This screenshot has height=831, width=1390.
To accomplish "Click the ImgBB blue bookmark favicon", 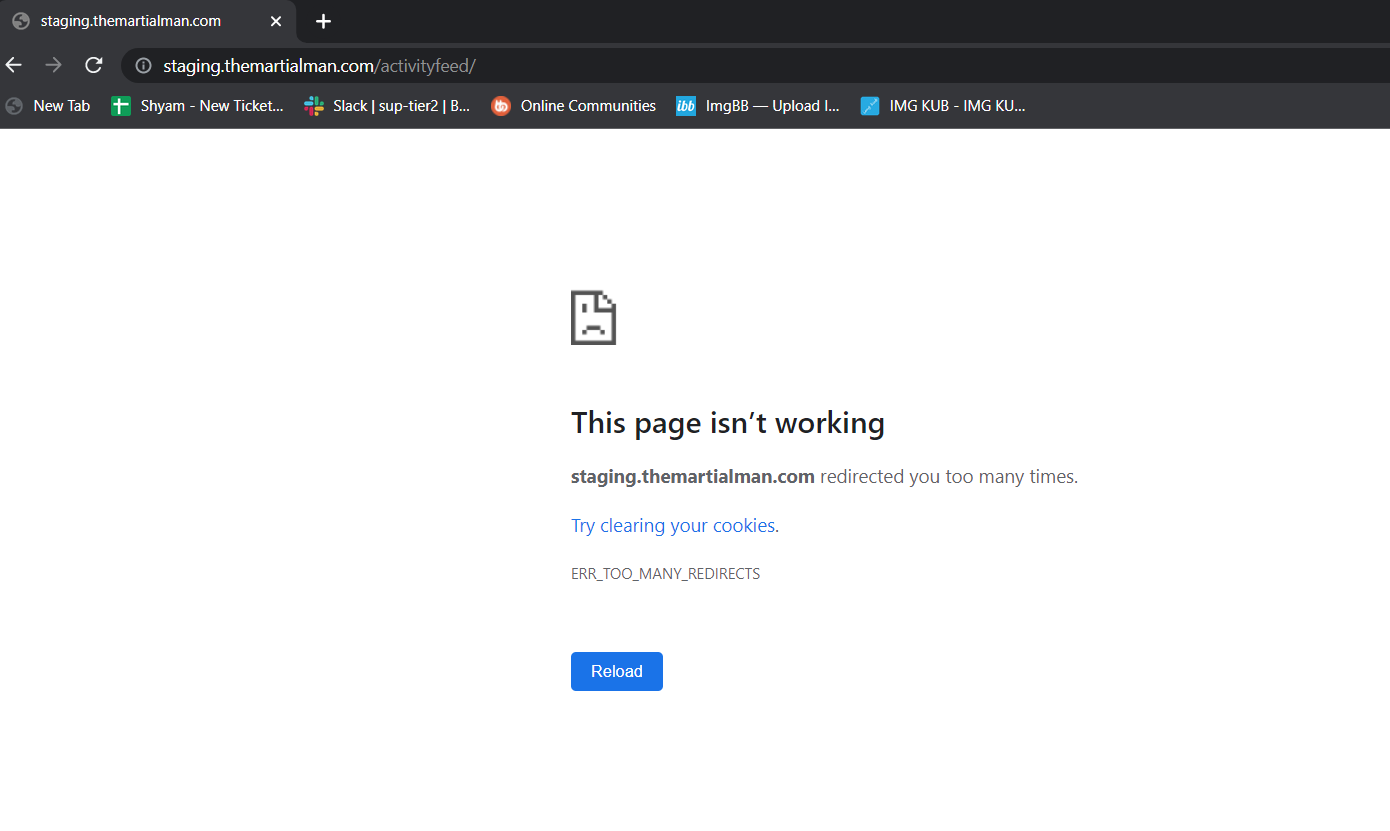I will click(686, 106).
